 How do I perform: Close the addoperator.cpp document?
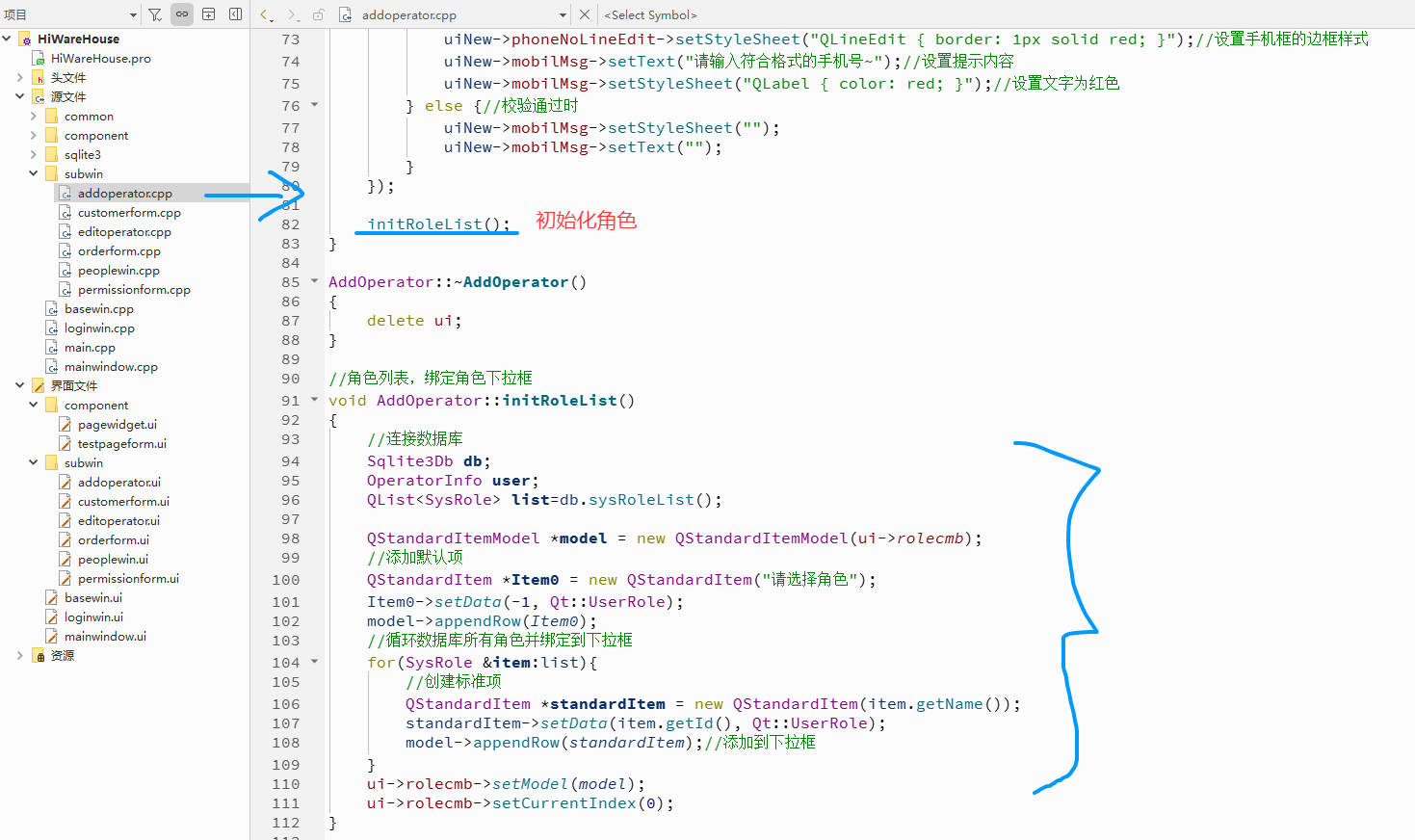(585, 14)
